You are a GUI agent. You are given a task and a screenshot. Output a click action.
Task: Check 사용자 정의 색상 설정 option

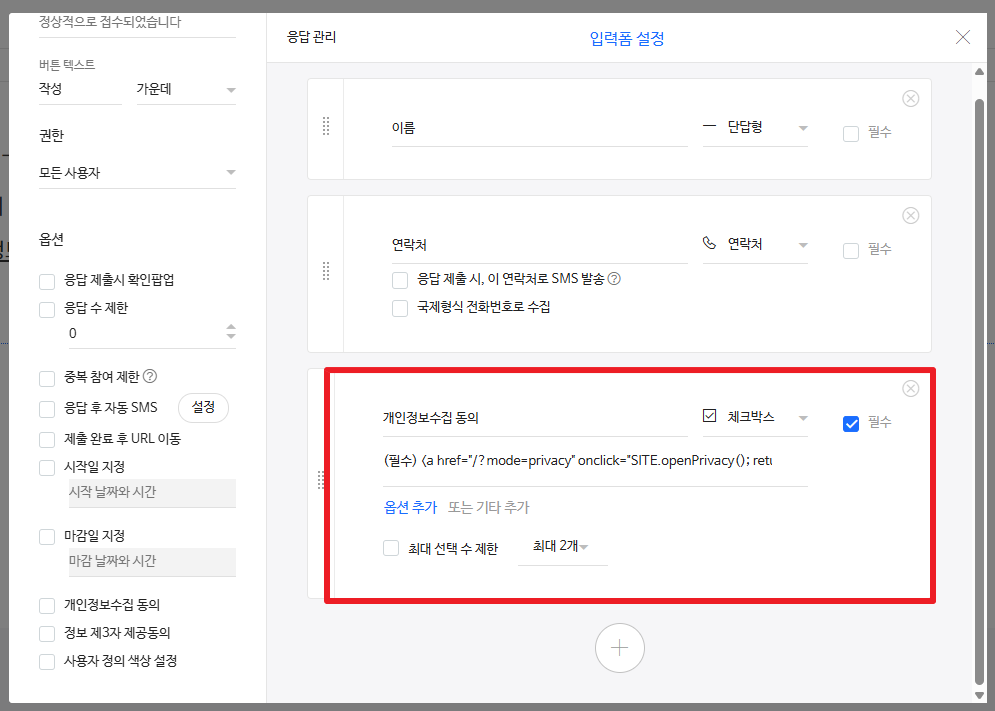[47, 662]
